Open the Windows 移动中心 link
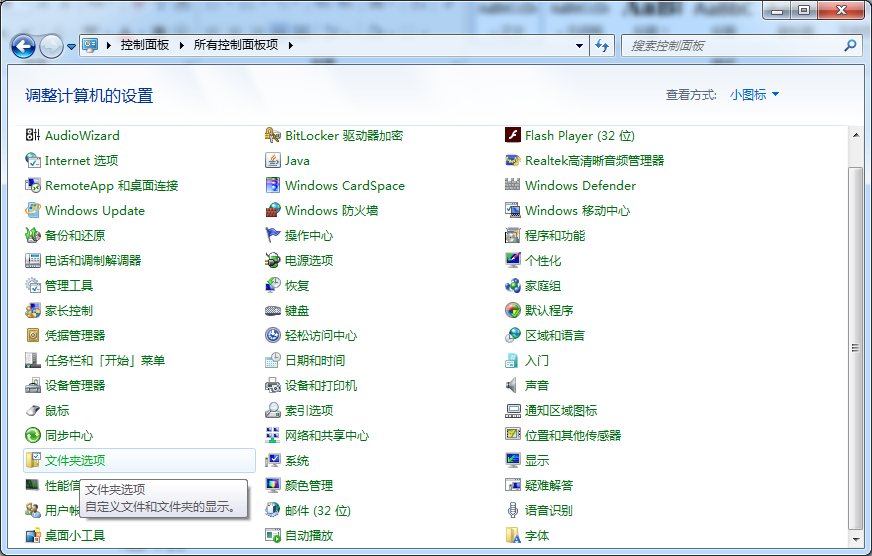The image size is (872, 556). [577, 211]
